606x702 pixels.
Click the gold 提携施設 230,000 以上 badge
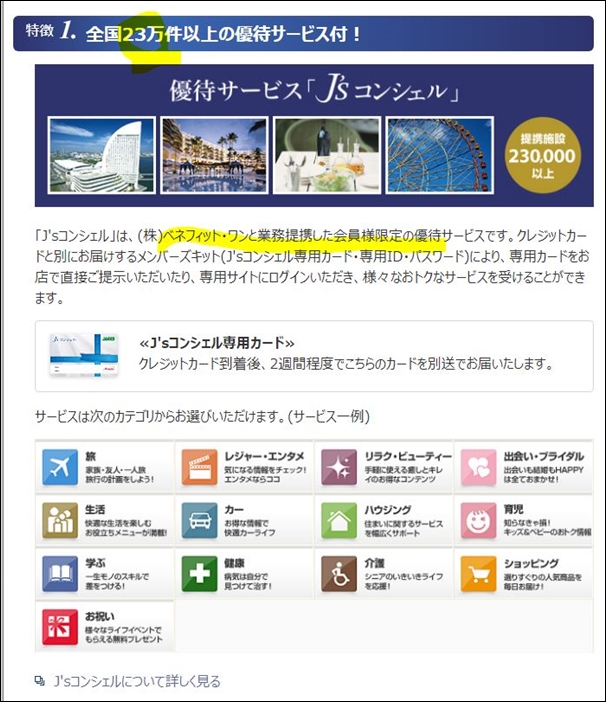click(x=542, y=155)
